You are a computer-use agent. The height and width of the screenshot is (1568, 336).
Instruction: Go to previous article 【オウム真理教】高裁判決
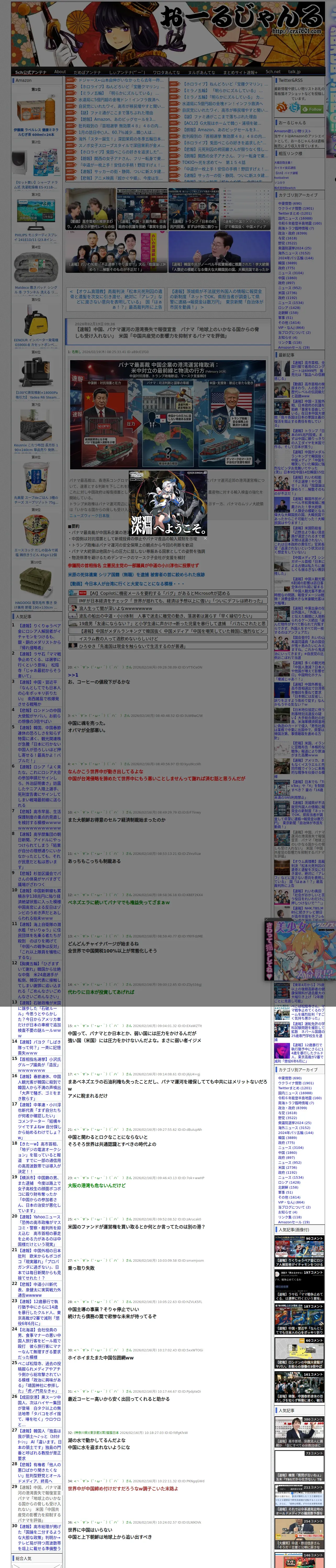click(x=116, y=299)
